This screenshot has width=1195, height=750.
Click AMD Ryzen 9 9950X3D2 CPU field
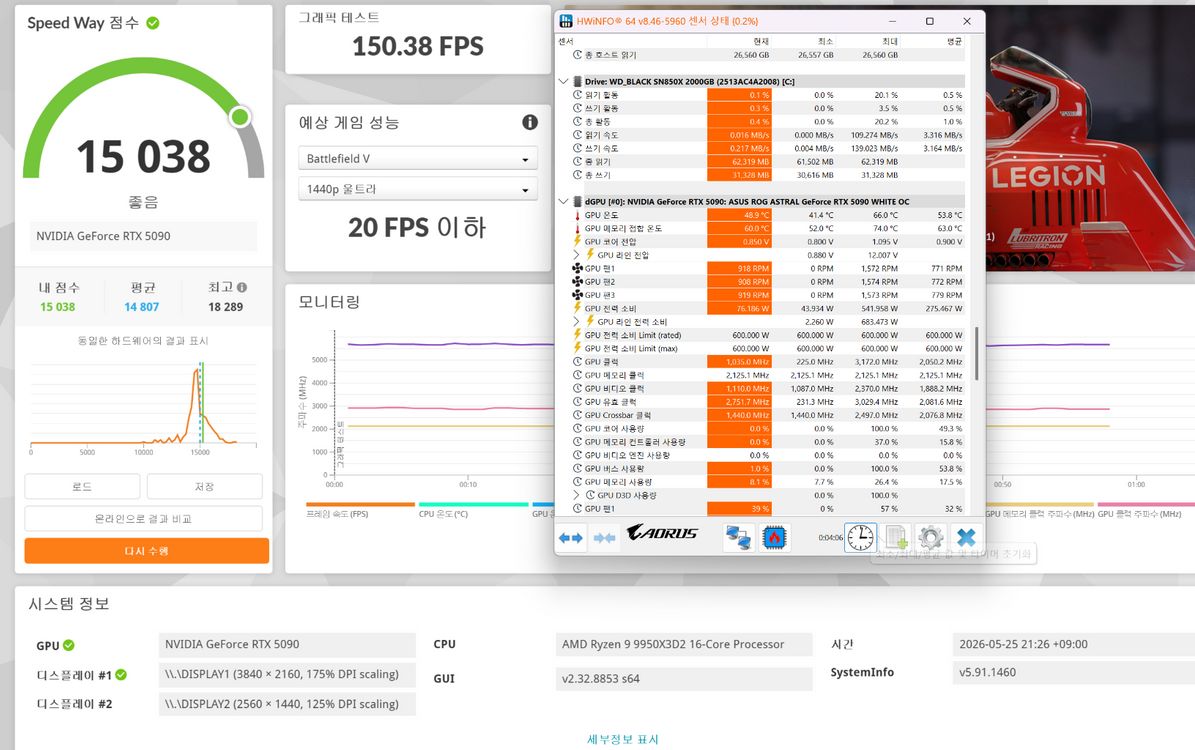click(684, 644)
